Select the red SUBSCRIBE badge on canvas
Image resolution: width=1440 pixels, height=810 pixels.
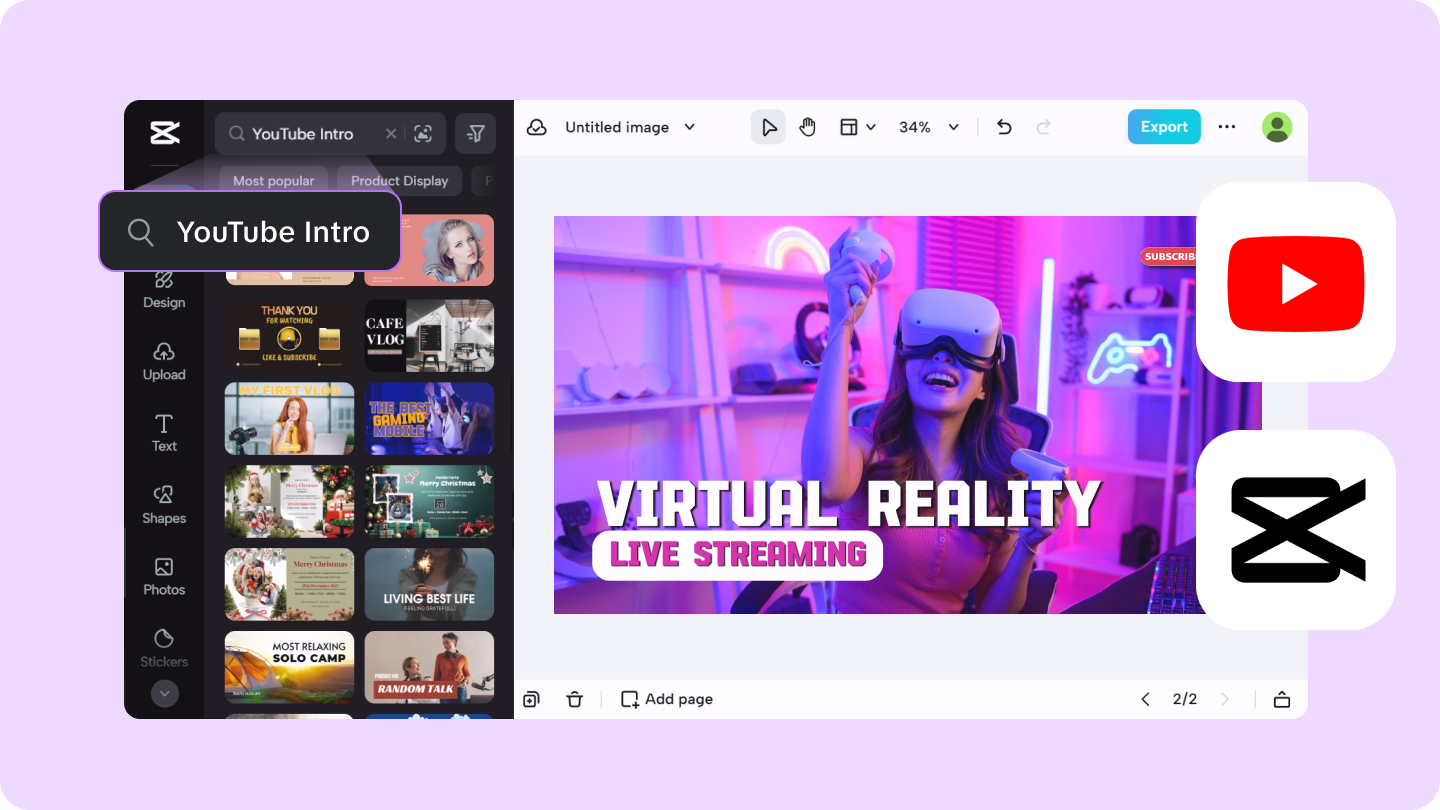click(x=1169, y=257)
